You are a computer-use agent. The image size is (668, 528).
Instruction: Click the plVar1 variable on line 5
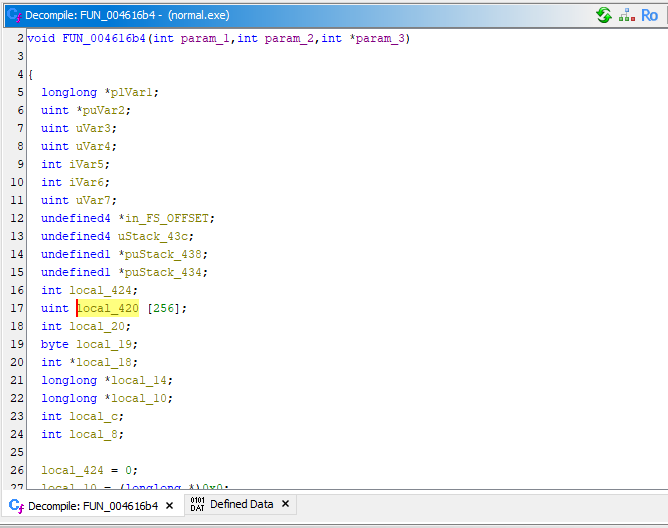(132, 92)
